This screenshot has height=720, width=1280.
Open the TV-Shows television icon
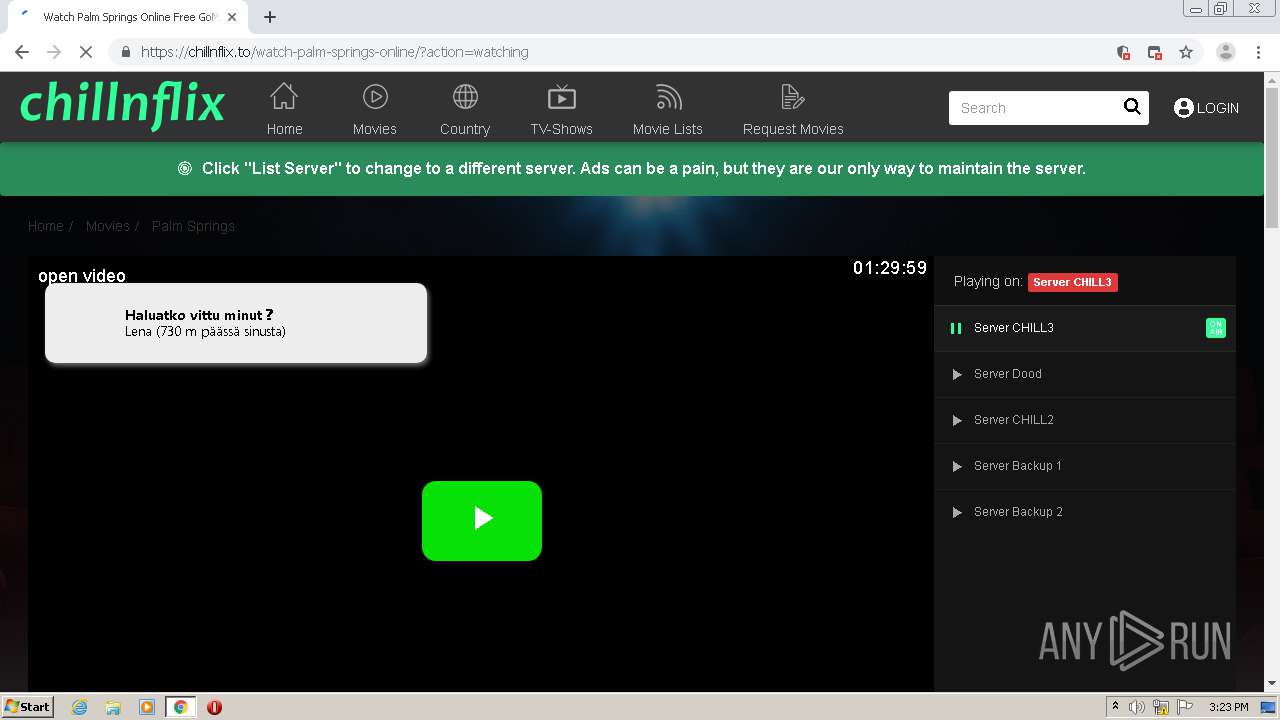(x=562, y=97)
